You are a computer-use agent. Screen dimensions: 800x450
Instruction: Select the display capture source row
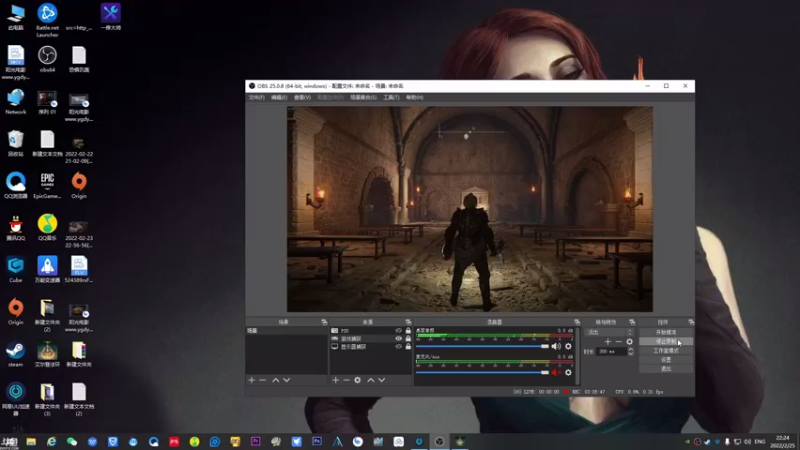(x=370, y=347)
